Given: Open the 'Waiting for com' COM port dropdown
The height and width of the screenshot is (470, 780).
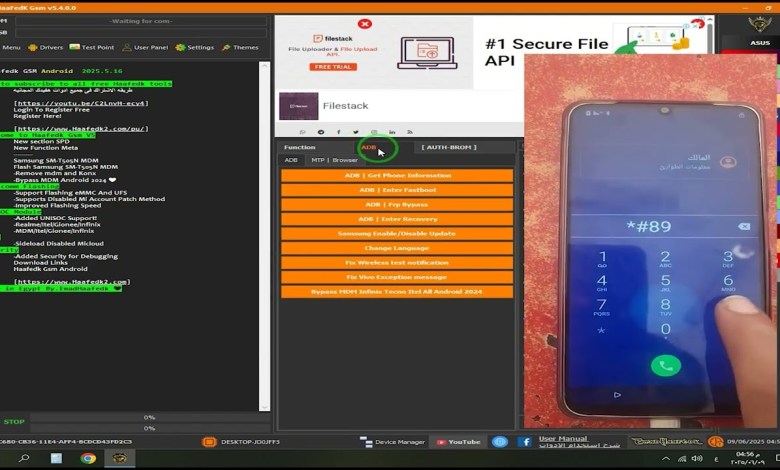Looking at the screenshot, I should pos(141,21).
